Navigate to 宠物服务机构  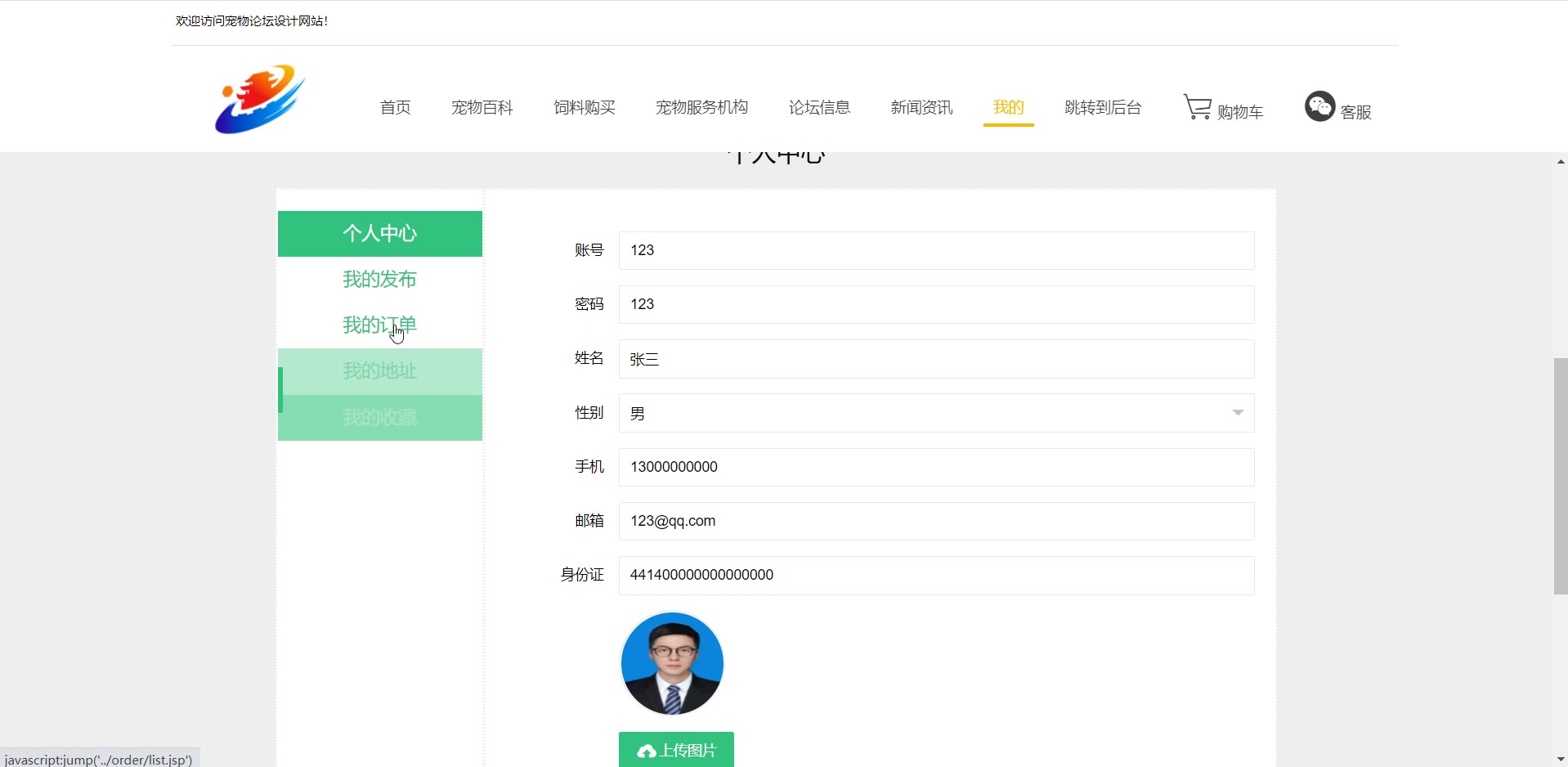(701, 107)
